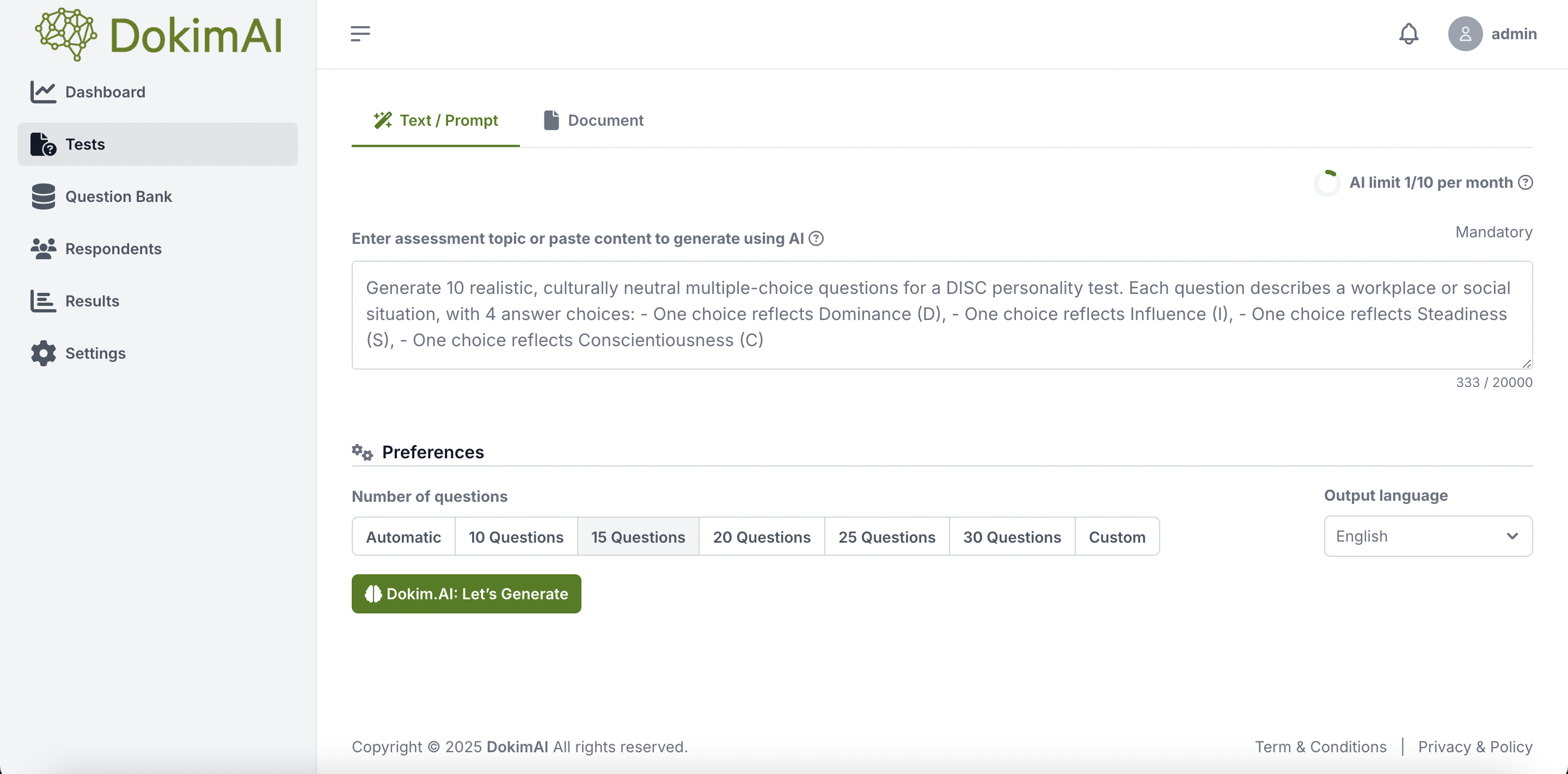The width and height of the screenshot is (1568, 774).
Task: Click the AI limit progress ring
Action: [1327, 182]
